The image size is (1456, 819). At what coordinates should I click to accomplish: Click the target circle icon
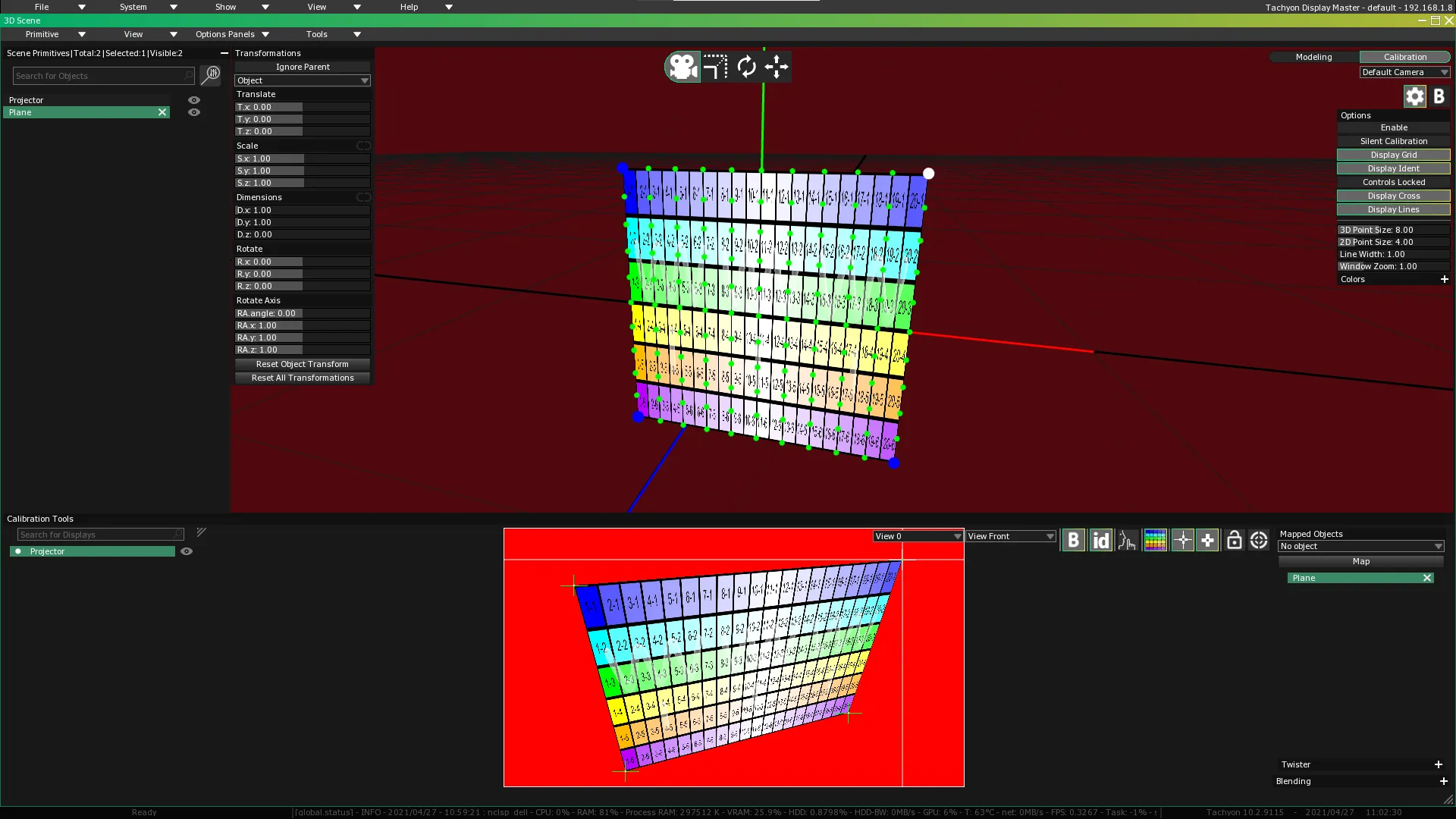pos(1259,540)
